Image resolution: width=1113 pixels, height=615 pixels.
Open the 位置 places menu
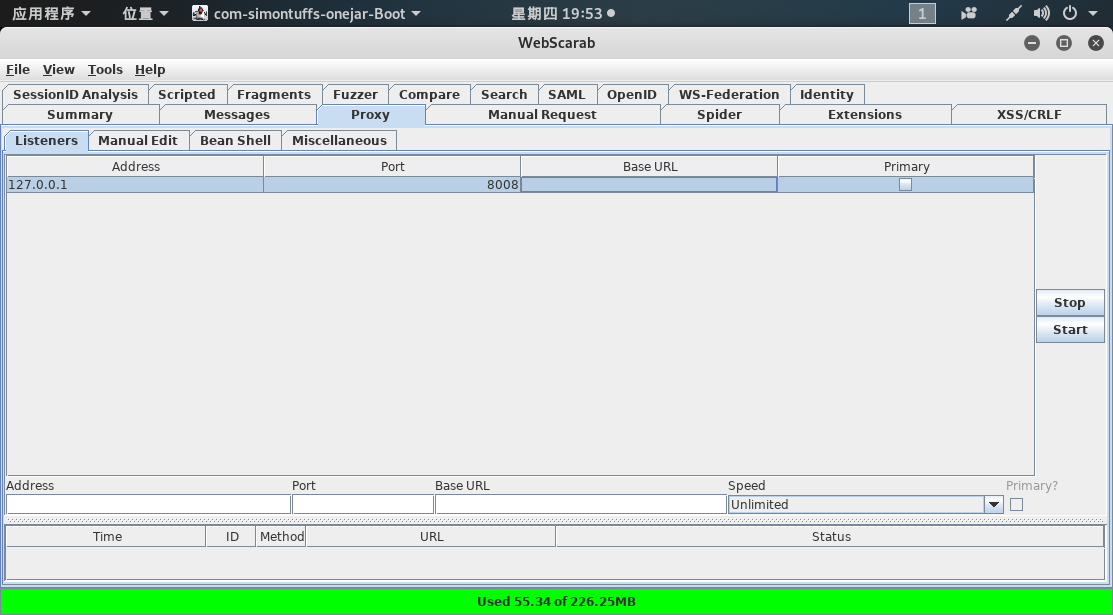point(145,13)
